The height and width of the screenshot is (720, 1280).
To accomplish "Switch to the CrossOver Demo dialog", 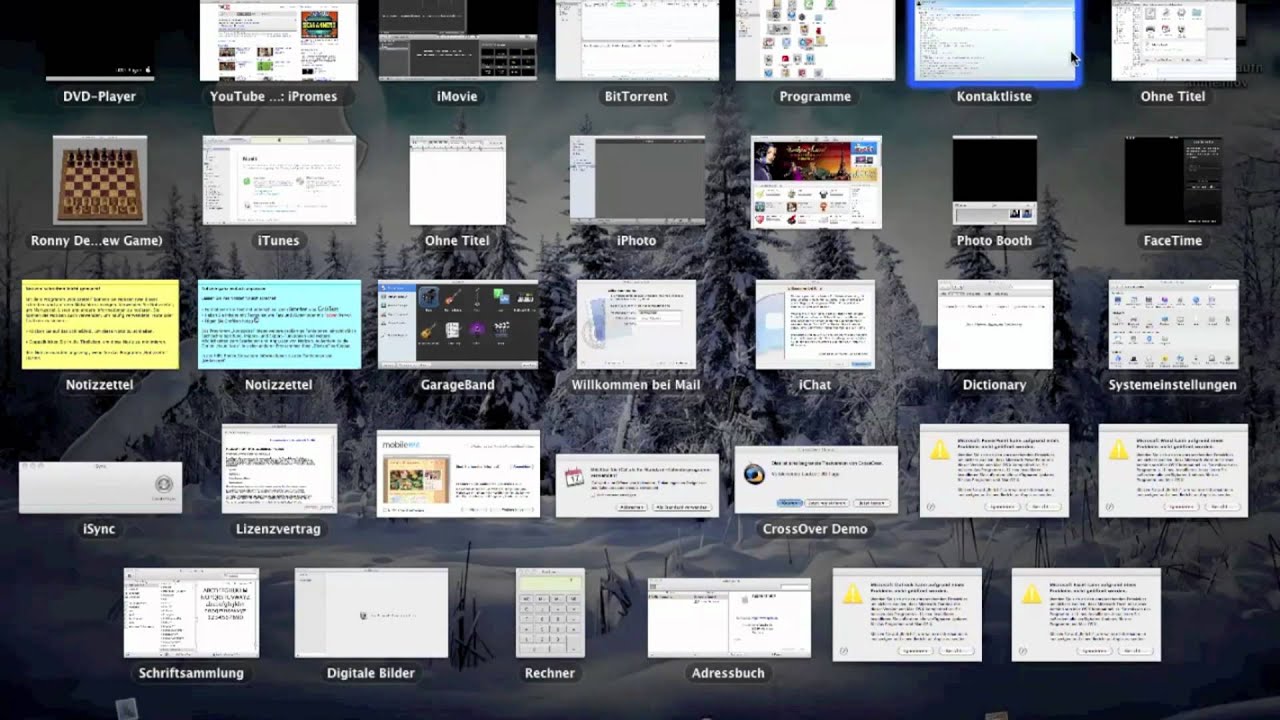I will (816, 480).
